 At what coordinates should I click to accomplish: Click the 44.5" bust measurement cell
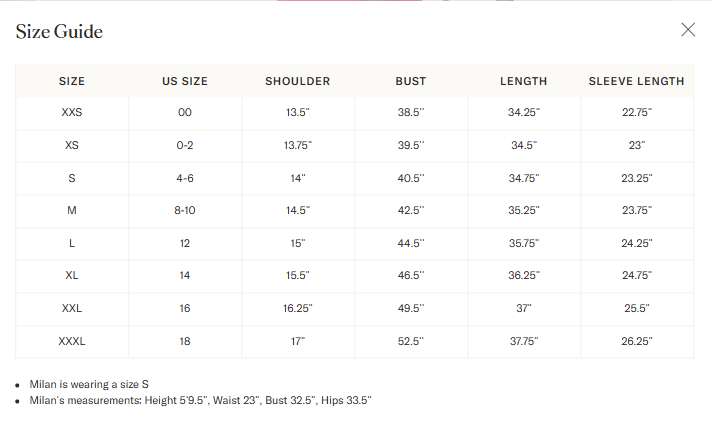pos(411,243)
